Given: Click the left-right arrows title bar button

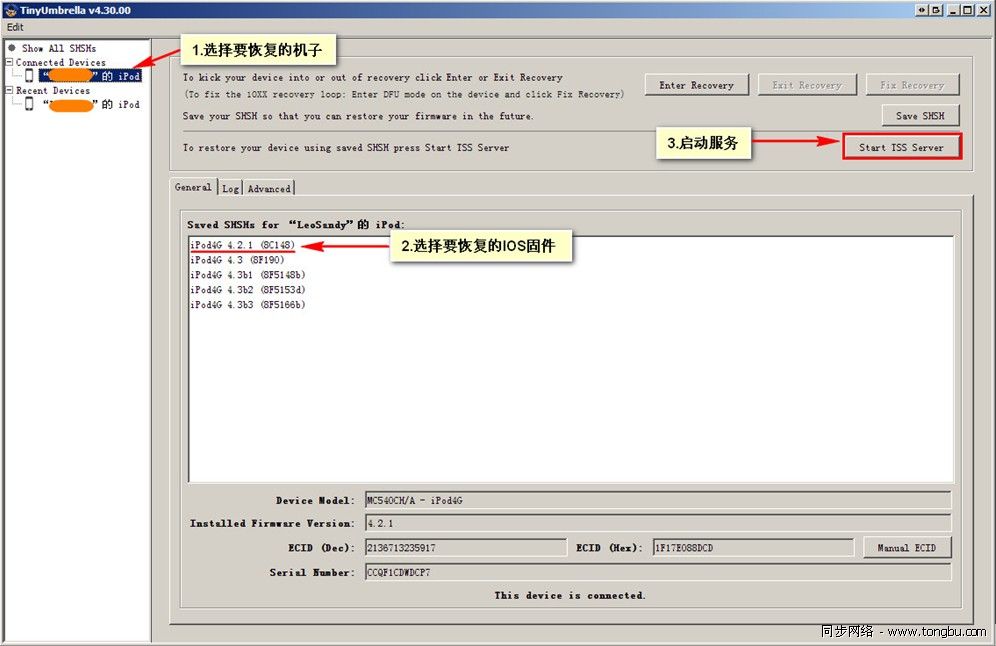Looking at the screenshot, I should (921, 10).
